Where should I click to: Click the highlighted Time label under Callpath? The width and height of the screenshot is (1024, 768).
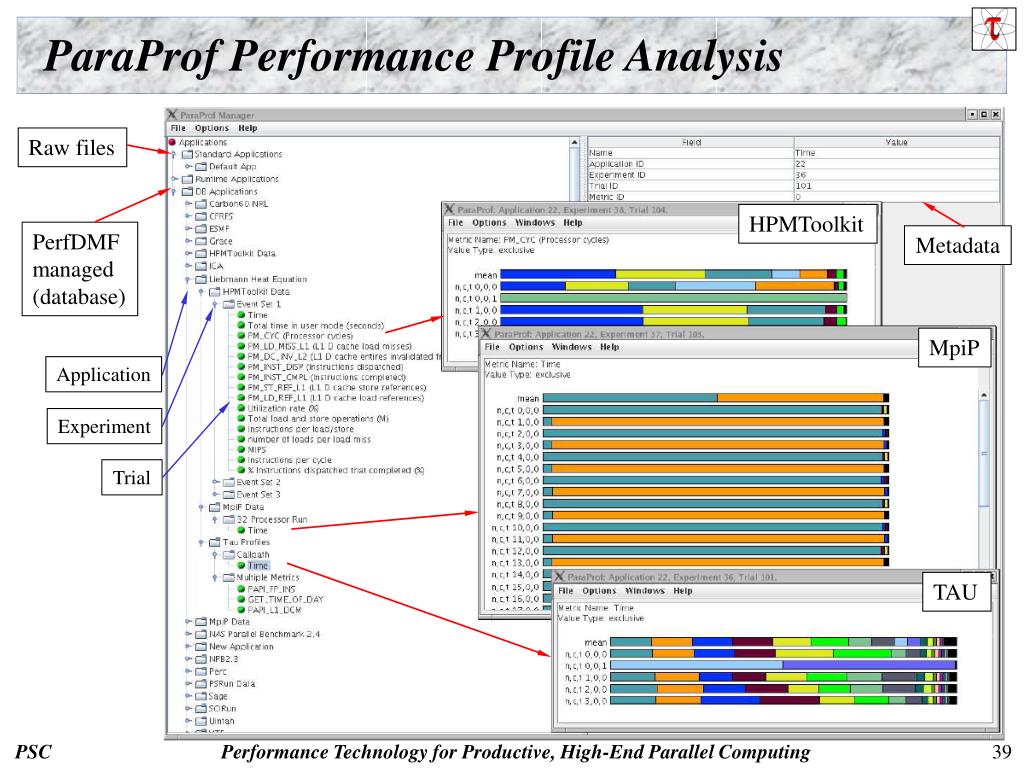(258, 566)
